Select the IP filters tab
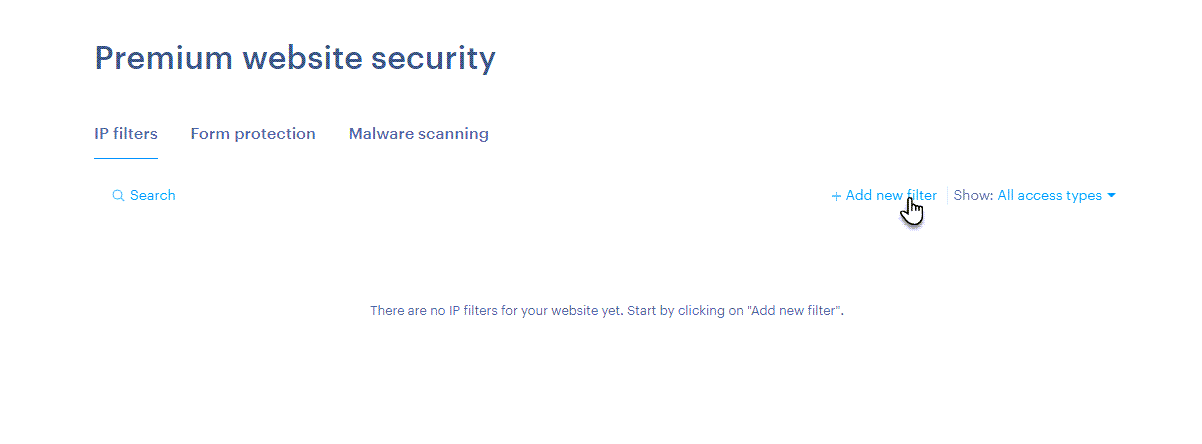Screen dimensions: 1202x444 point(126,134)
